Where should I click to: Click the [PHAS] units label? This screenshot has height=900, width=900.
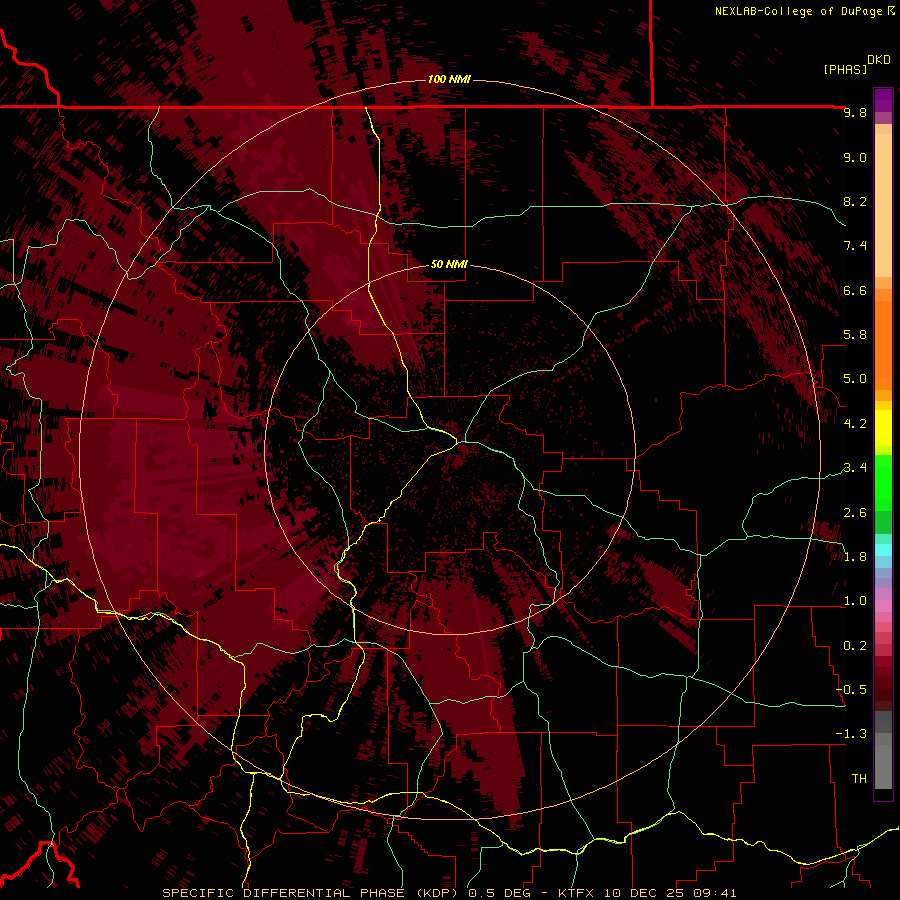[845, 69]
